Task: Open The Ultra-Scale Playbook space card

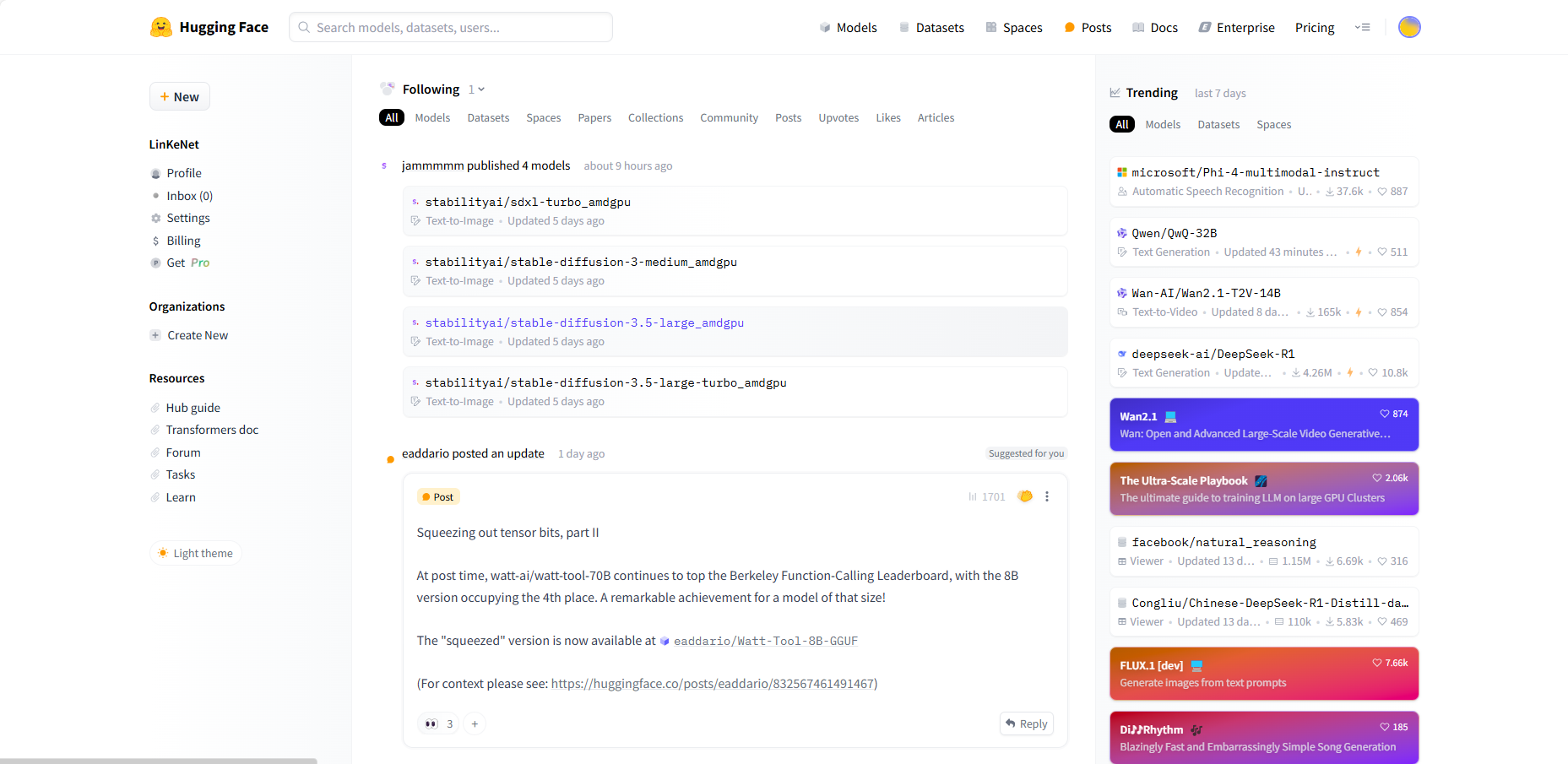Action: click(x=1263, y=489)
